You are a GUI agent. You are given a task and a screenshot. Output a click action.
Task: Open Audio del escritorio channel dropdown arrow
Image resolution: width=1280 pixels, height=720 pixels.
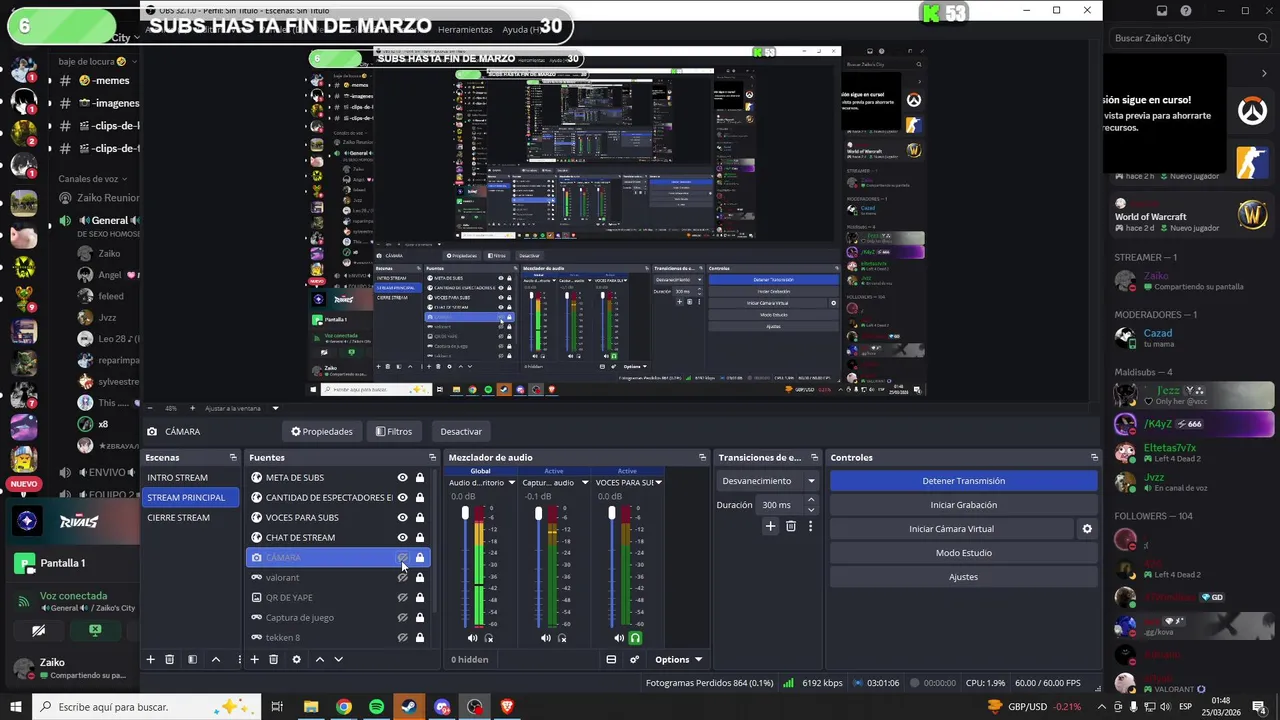tap(511, 483)
